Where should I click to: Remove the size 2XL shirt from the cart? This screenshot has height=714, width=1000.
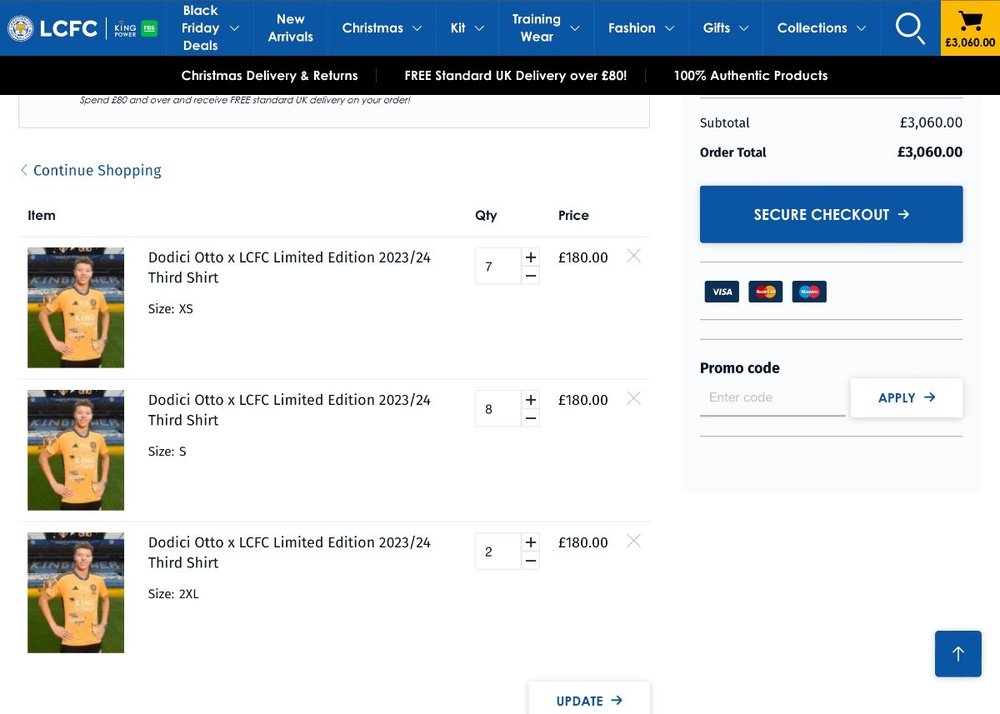click(633, 541)
